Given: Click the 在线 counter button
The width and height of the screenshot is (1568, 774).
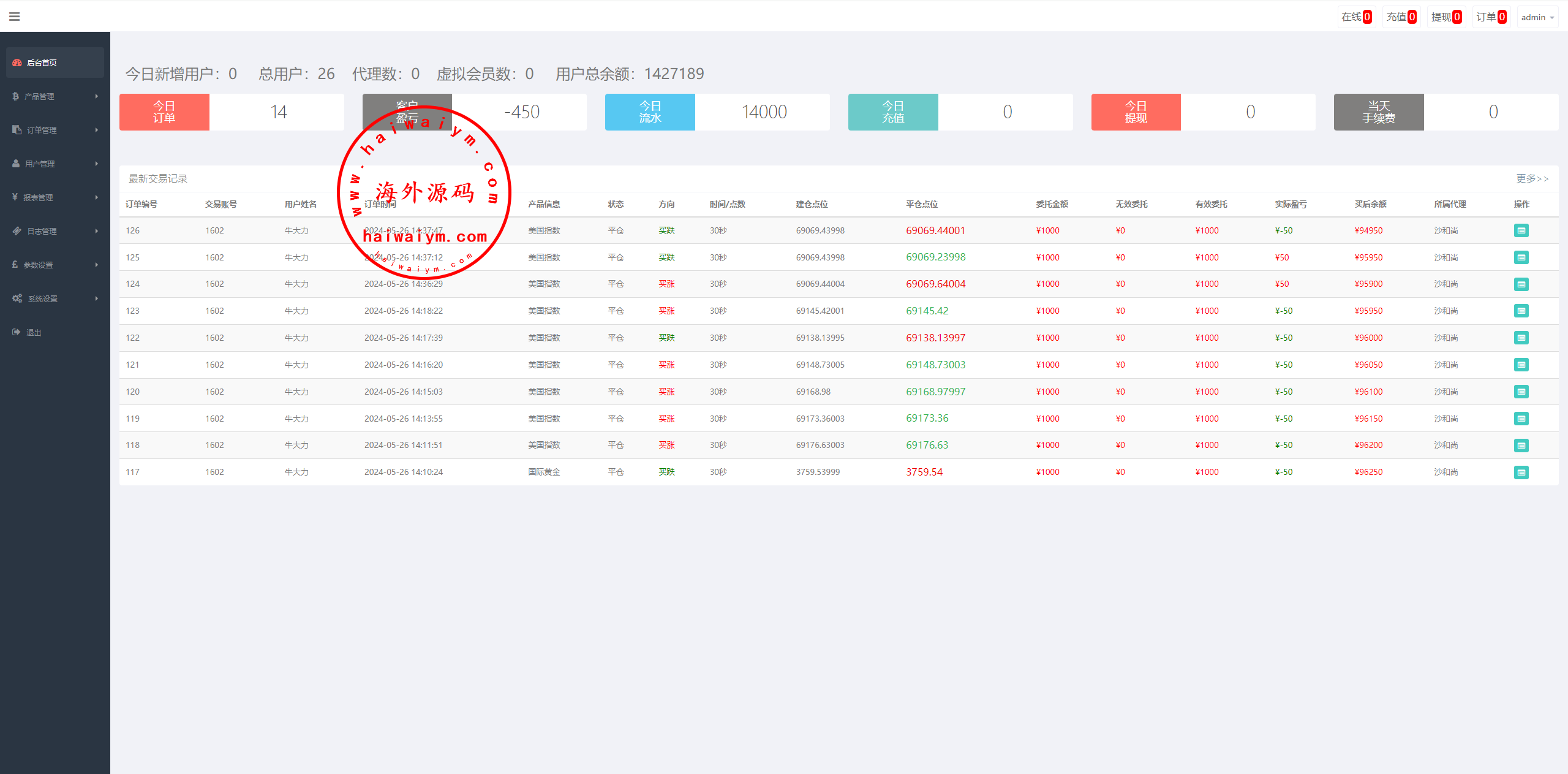Looking at the screenshot, I should [1356, 17].
